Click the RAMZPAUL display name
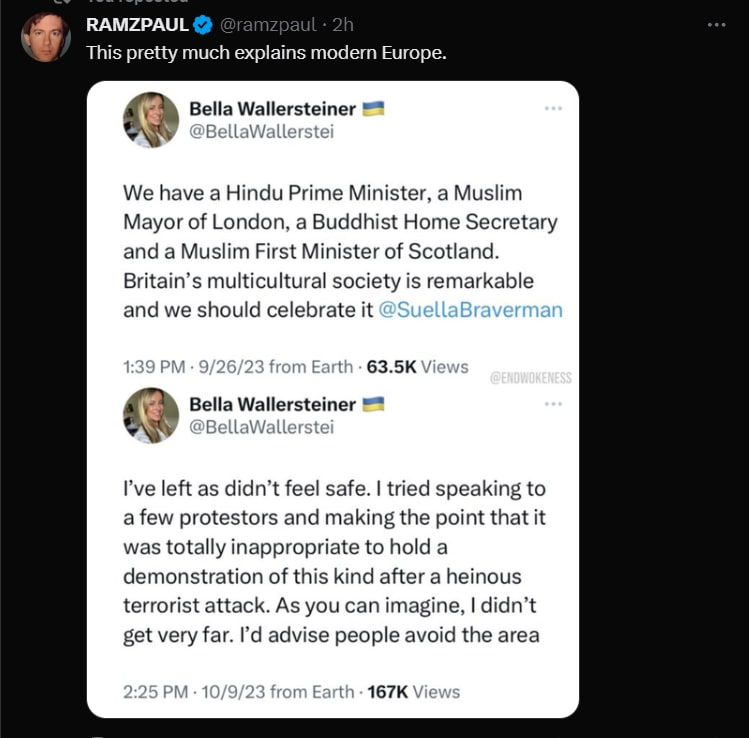Image resolution: width=749 pixels, height=738 pixels. point(138,24)
